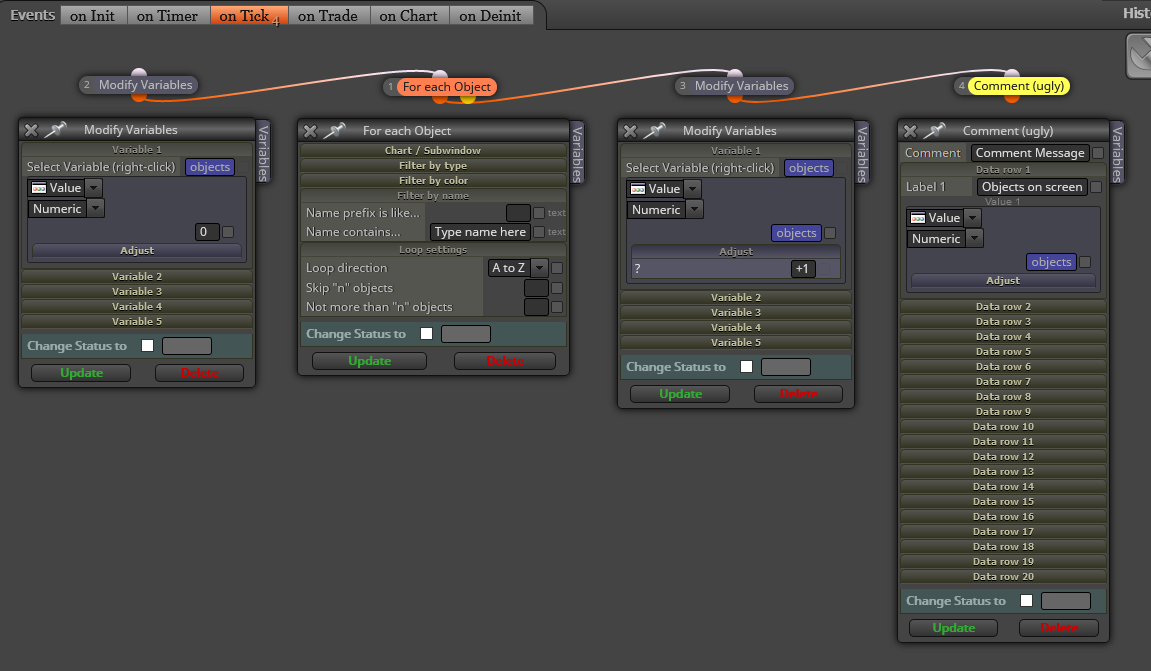
Task: Switch to the on Chart event tab
Action: coord(408,15)
